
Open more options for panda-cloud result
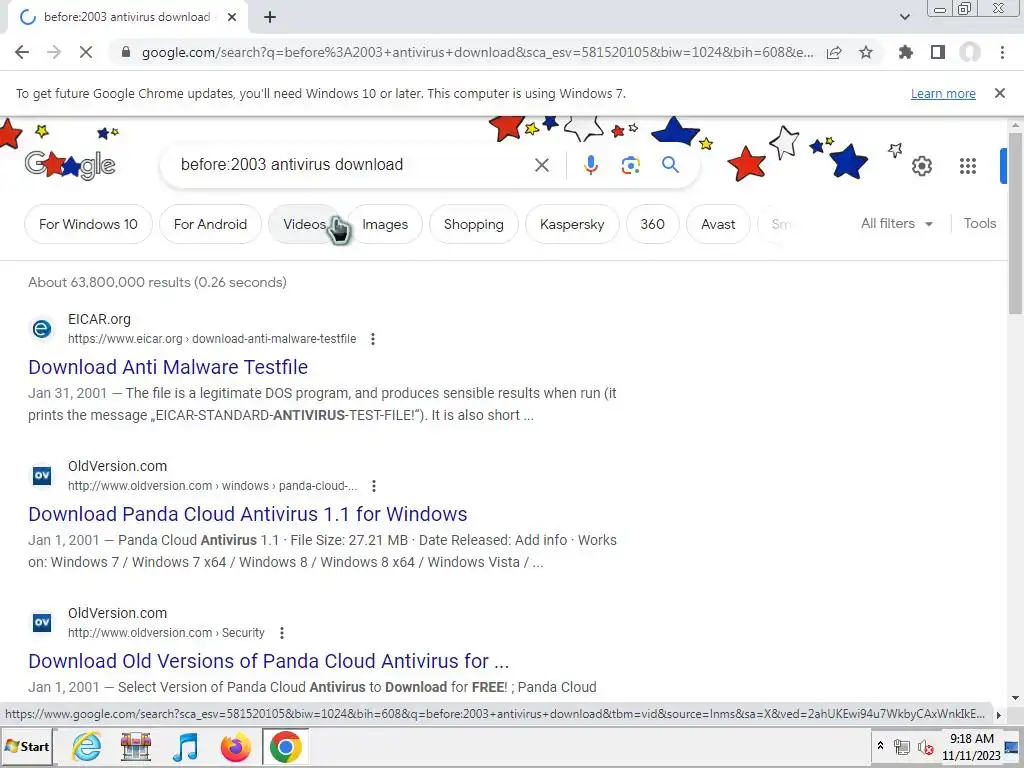(x=374, y=486)
